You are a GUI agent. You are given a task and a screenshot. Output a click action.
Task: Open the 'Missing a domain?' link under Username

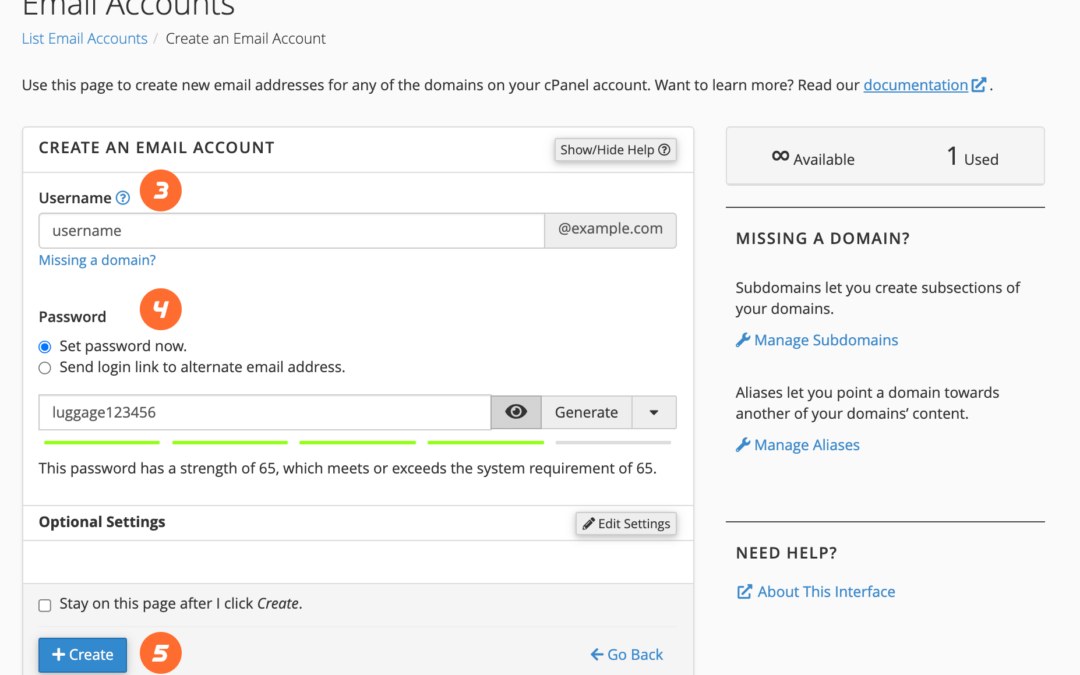[x=97, y=260]
